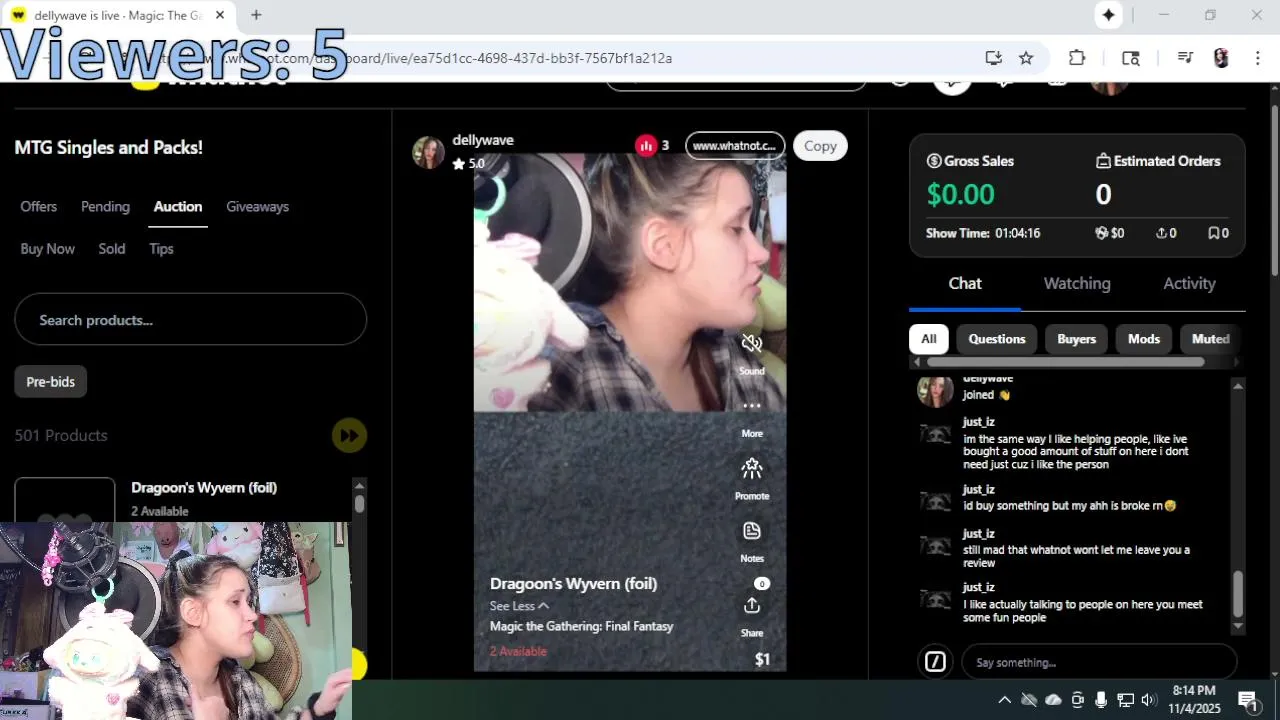Switch to the Offers tab
The image size is (1280, 720).
pos(39,206)
